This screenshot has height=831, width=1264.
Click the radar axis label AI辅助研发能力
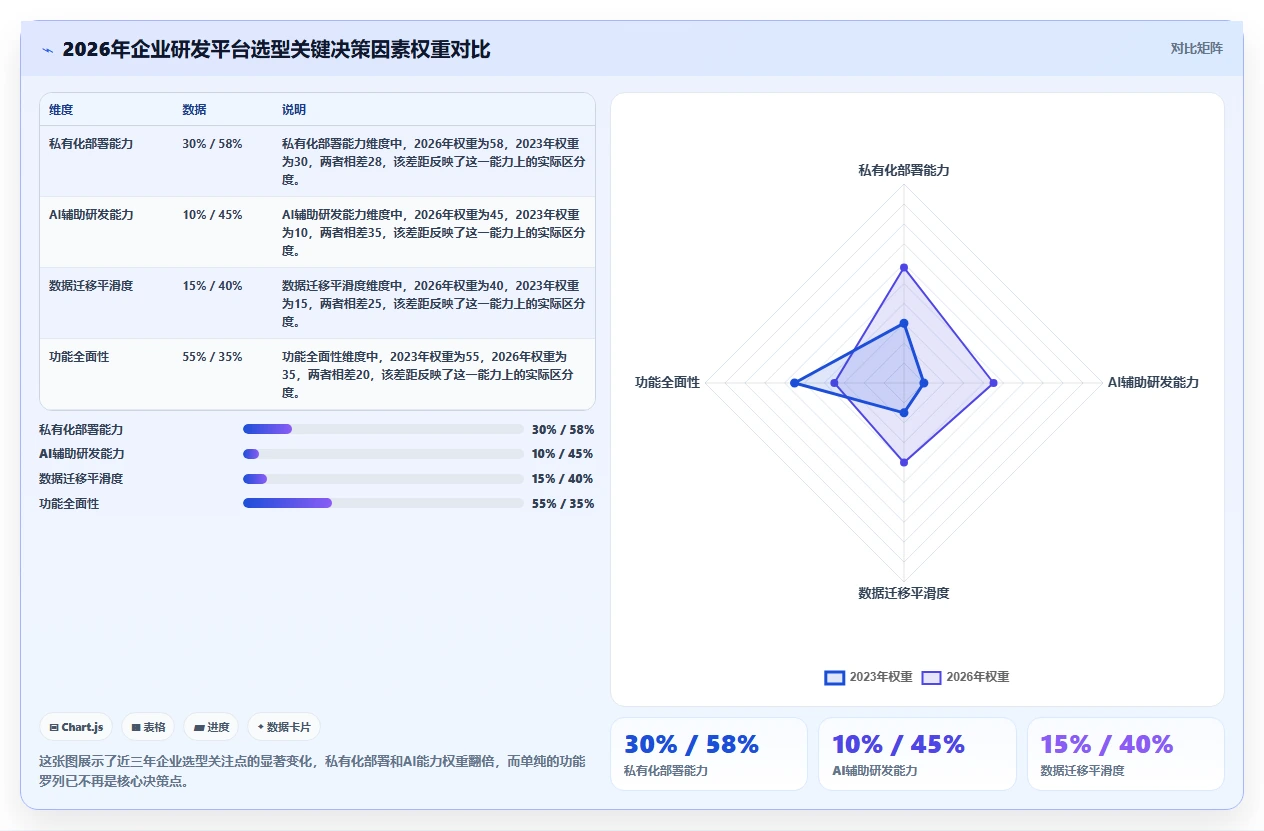tap(1153, 382)
